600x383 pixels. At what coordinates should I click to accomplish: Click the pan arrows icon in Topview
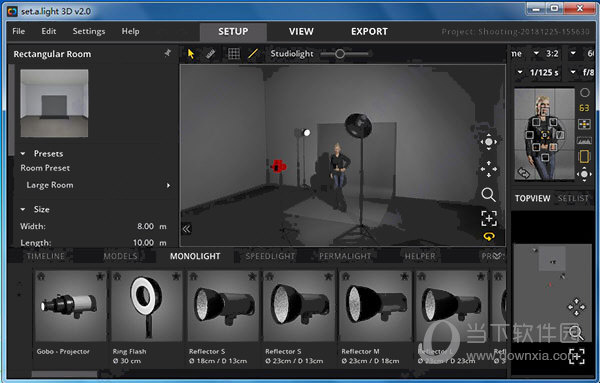(x=576, y=307)
